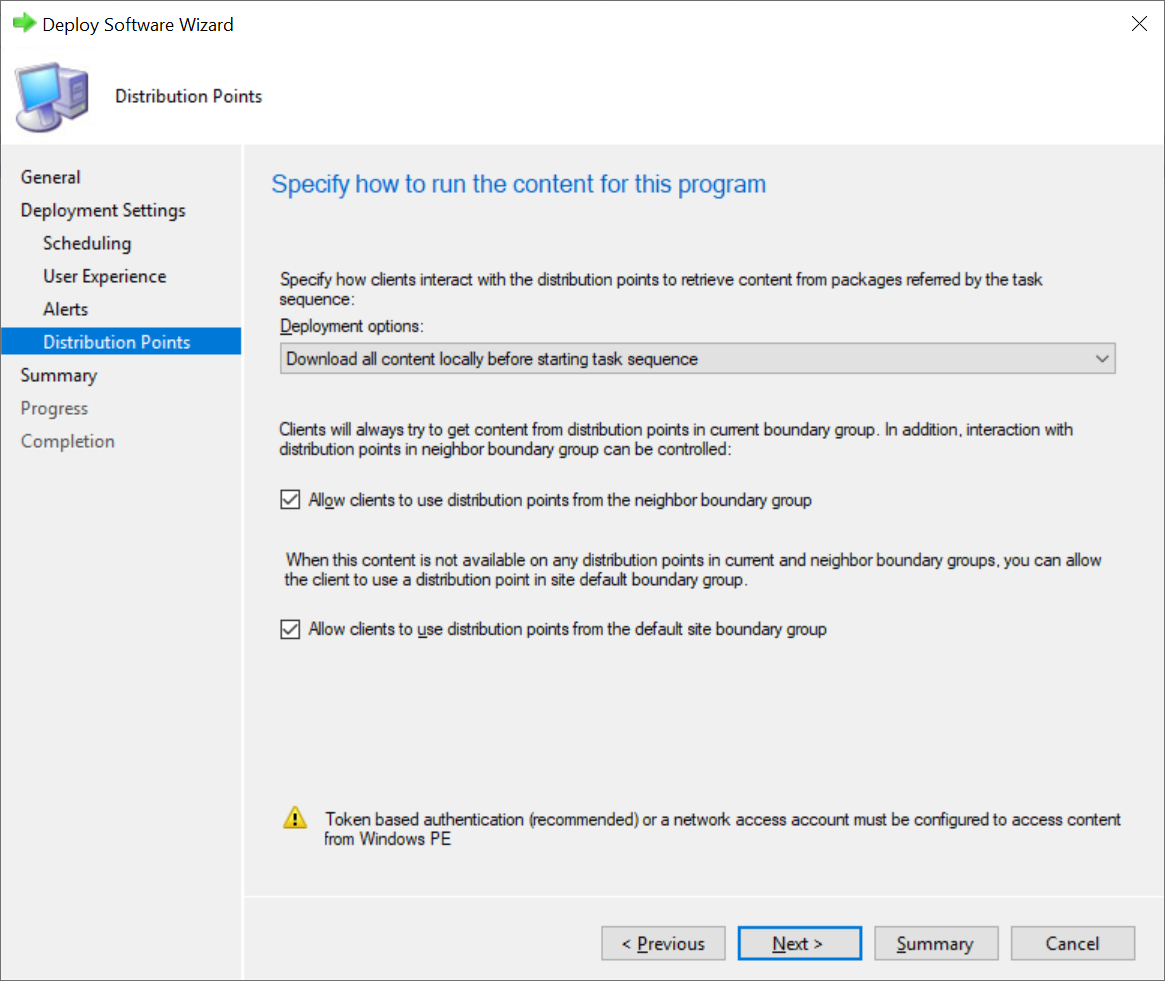Image resolution: width=1165 pixels, height=981 pixels.
Task: Uncheck default site boundary group checkbox
Action: pyautogui.click(x=290, y=629)
